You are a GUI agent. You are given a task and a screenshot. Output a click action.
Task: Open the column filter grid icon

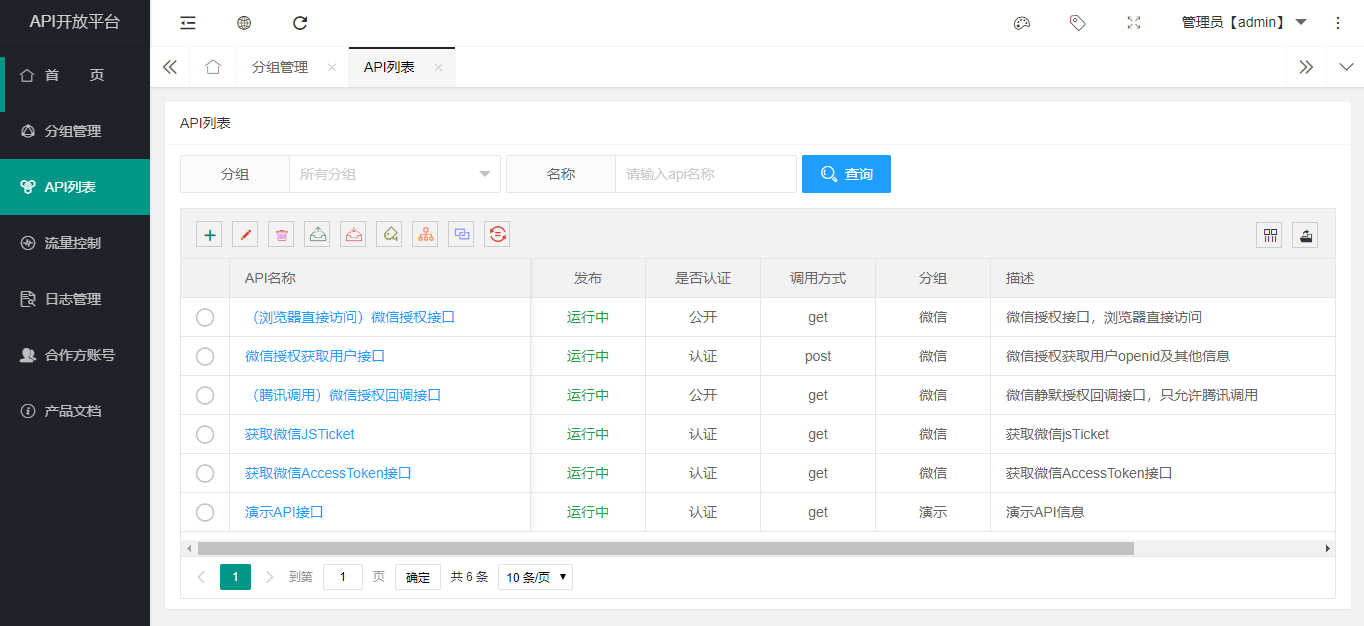click(1269, 235)
